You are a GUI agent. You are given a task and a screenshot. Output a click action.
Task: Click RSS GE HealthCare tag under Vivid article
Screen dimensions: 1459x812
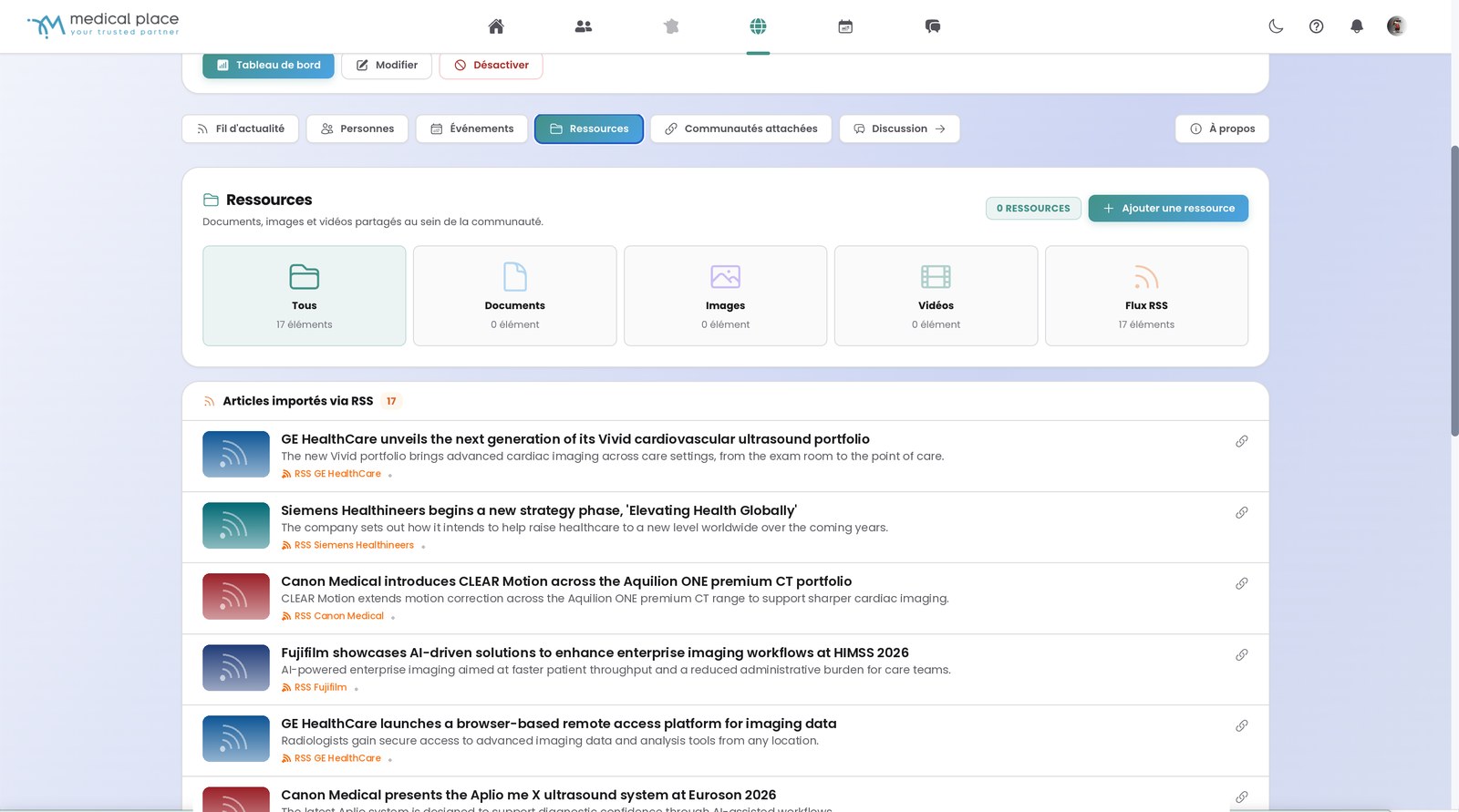click(332, 474)
